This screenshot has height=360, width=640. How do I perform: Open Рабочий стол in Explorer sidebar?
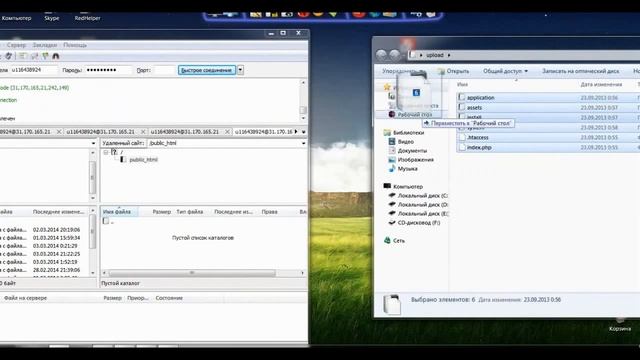(414, 115)
